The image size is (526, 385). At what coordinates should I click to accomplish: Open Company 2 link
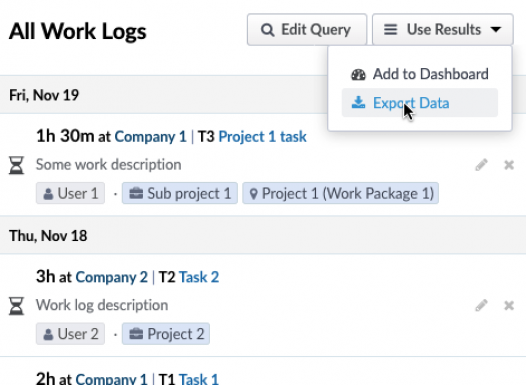tap(111, 277)
